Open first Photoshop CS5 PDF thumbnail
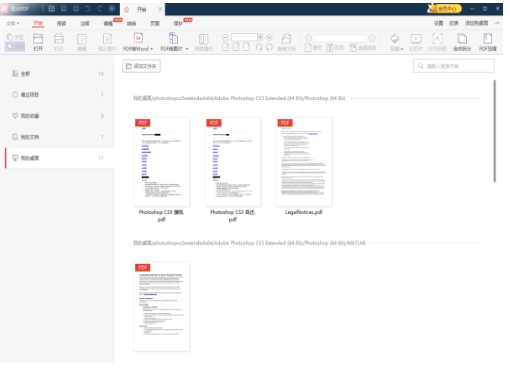The width and height of the screenshot is (510, 375). tap(162, 162)
